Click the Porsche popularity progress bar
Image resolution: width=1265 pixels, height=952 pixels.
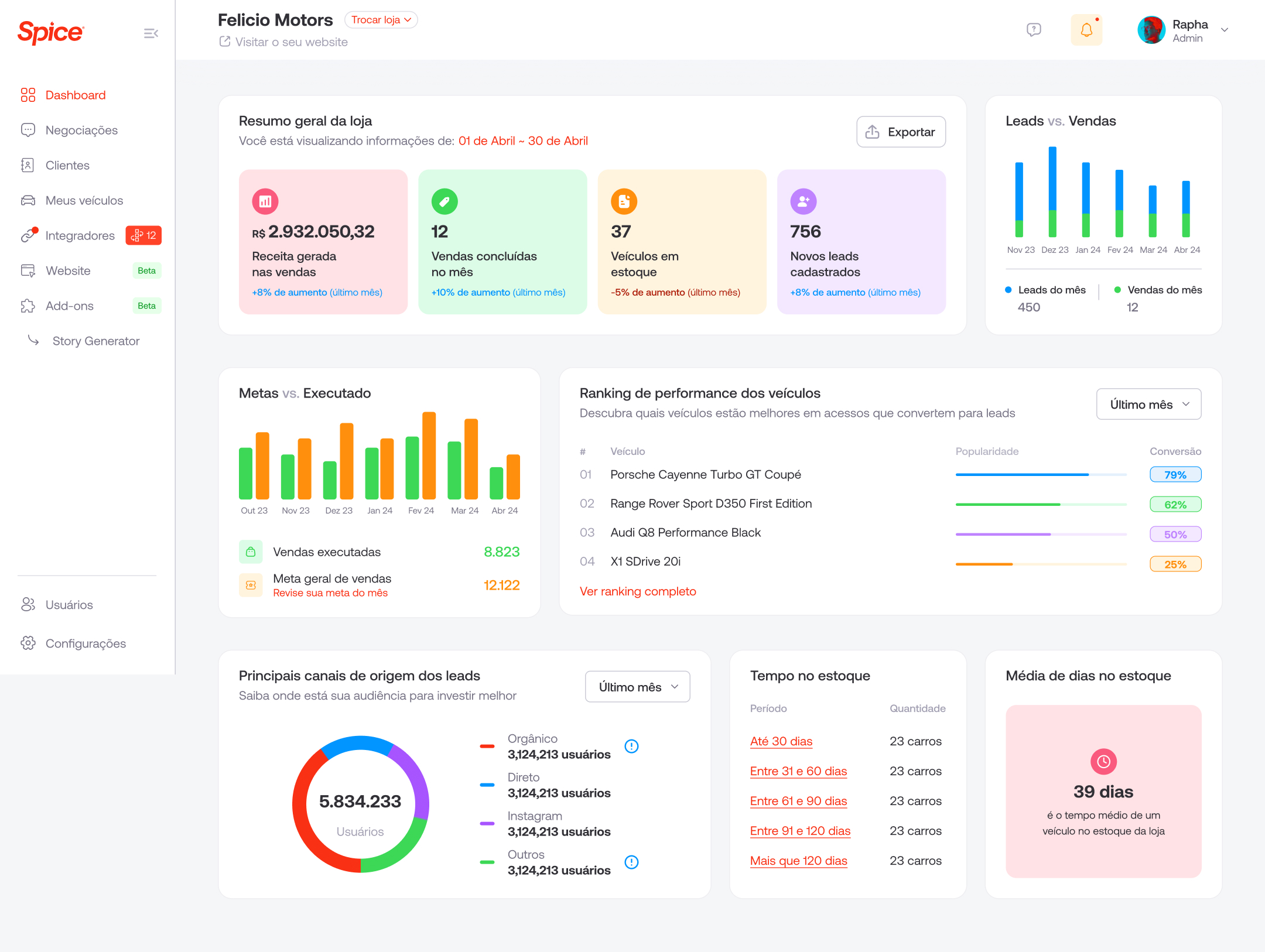pyautogui.click(x=1041, y=475)
